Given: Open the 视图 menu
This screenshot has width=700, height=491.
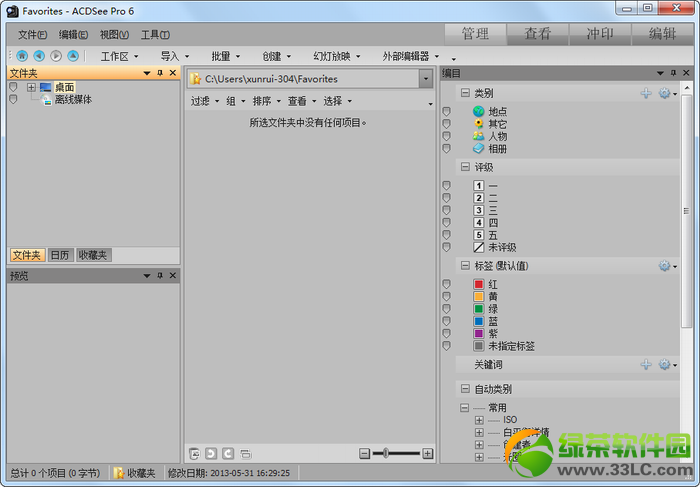Looking at the screenshot, I should click(114, 35).
